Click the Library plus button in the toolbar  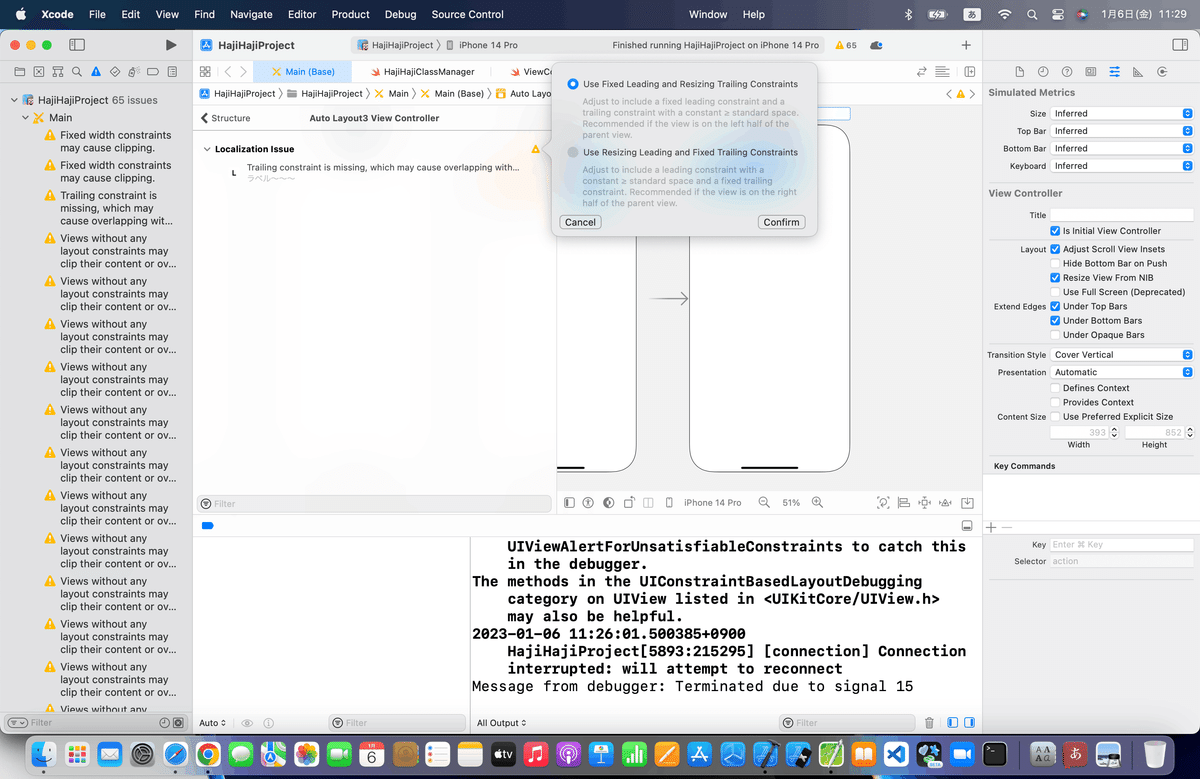click(x=966, y=45)
